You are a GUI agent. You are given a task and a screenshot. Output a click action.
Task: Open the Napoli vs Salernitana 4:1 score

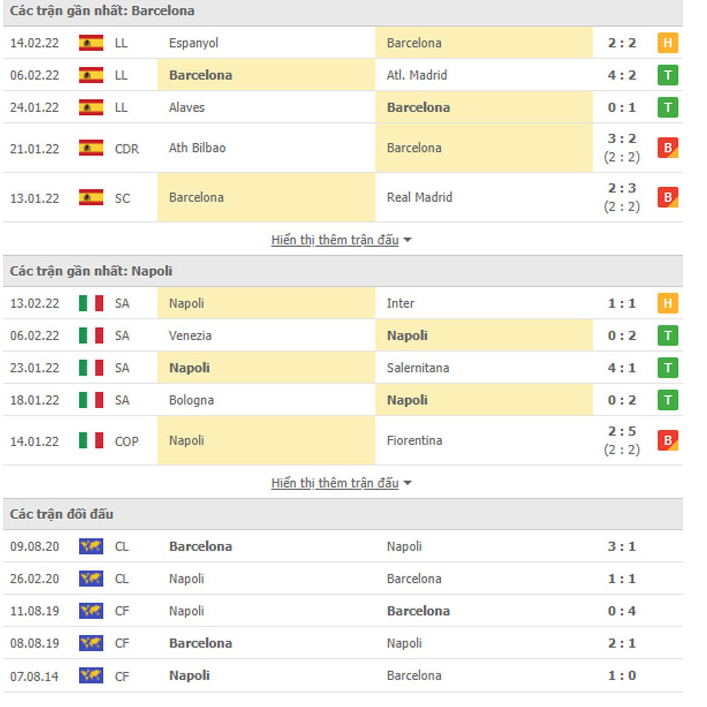tap(621, 368)
